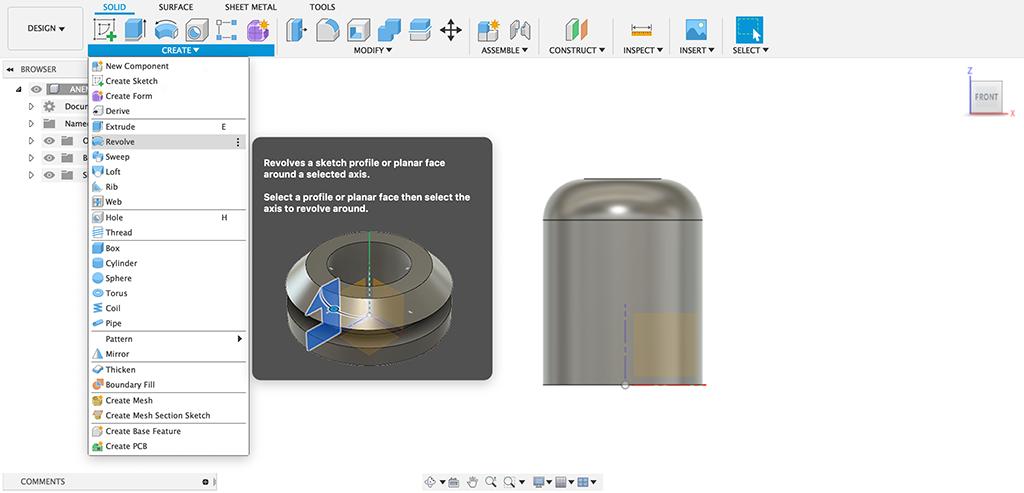The image size is (1024, 493).
Task: Open the INSPECT dropdown
Action: [643, 50]
